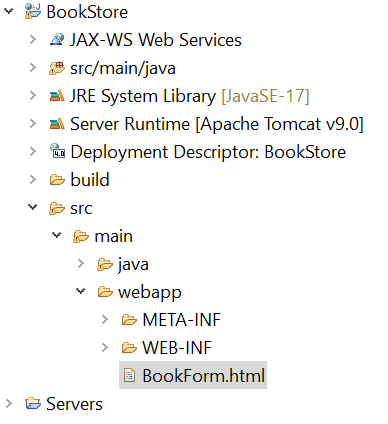The image size is (388, 424).
Task: Click the WEB-INF folder icon
Action: pos(129,348)
